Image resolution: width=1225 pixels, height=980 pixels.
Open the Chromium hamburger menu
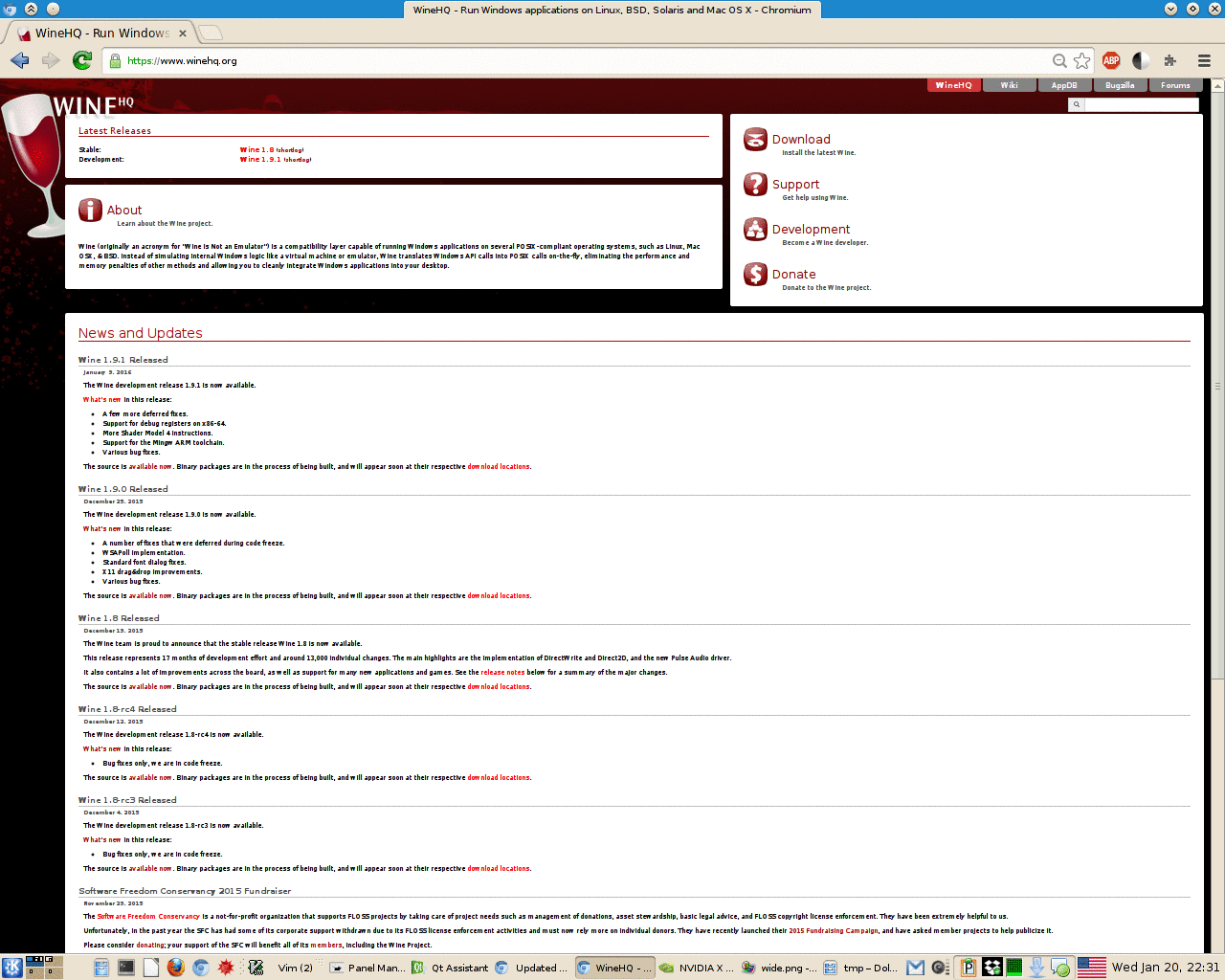[1204, 60]
